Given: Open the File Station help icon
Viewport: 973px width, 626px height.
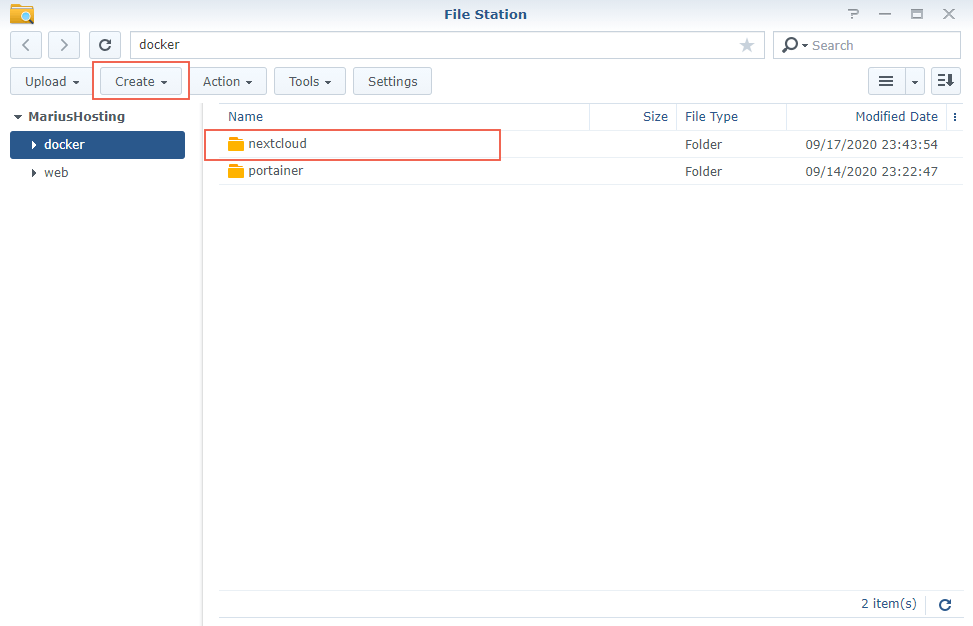Looking at the screenshot, I should coord(853,14).
